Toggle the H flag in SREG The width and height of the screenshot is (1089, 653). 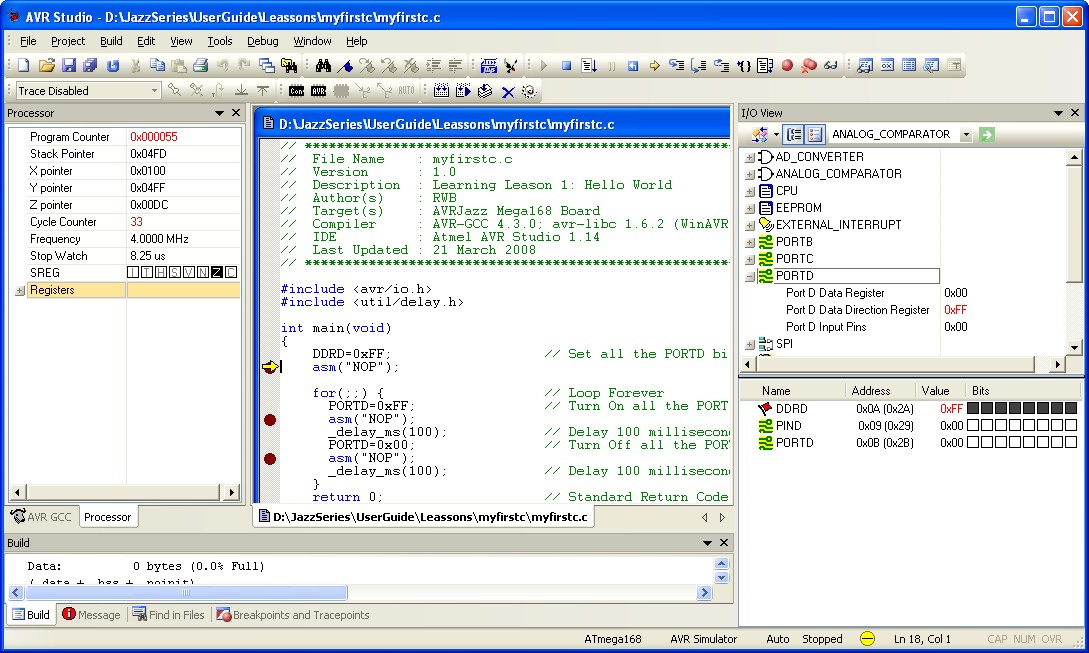pyautogui.click(x=161, y=272)
